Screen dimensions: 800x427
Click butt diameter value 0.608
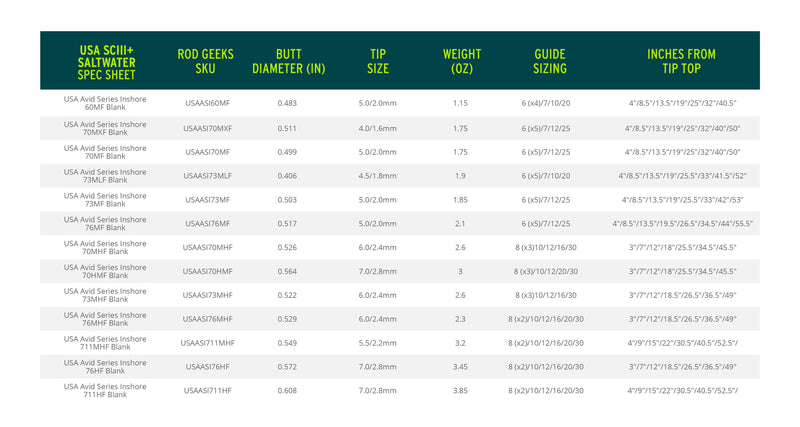(287, 390)
